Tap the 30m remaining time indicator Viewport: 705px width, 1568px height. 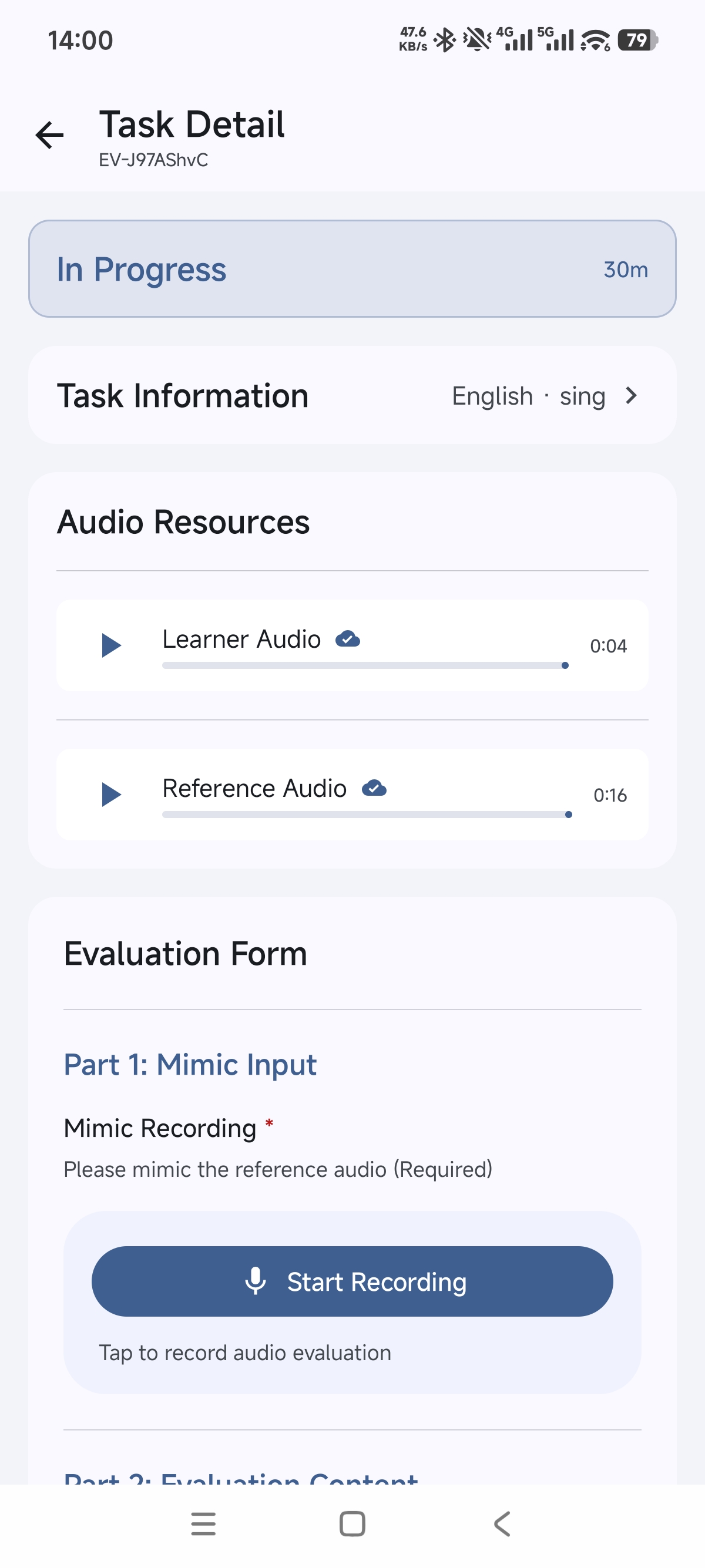(626, 270)
